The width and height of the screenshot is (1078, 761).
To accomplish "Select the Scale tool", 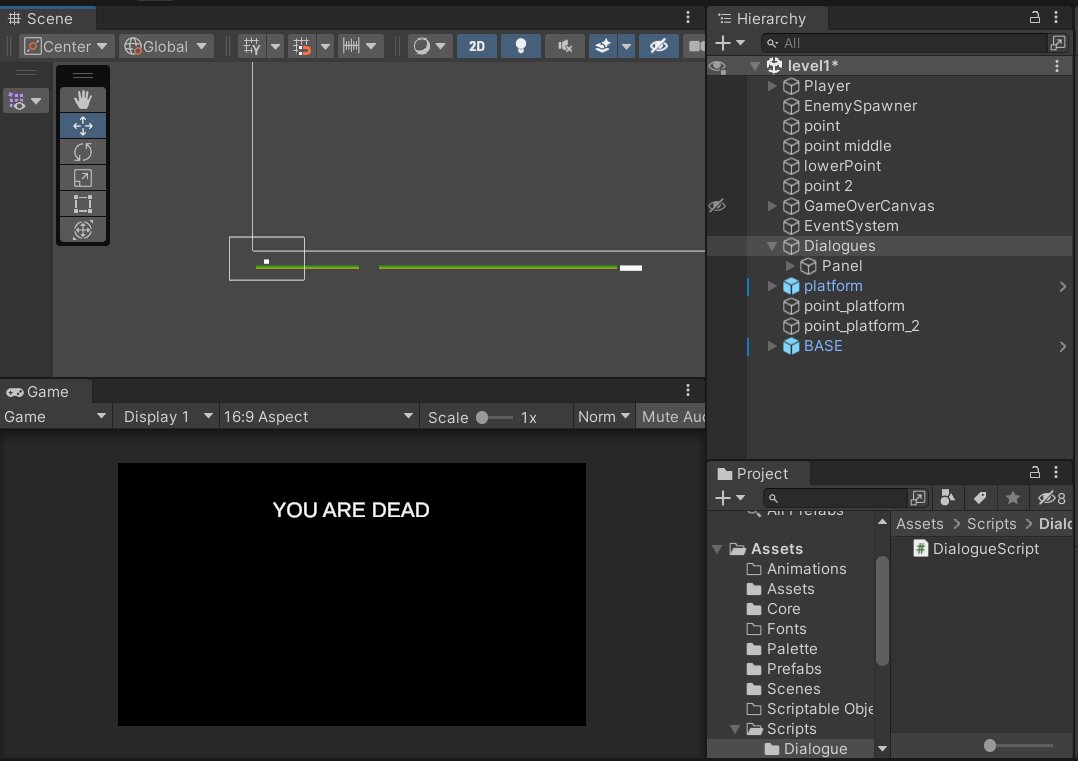I will 83,178.
